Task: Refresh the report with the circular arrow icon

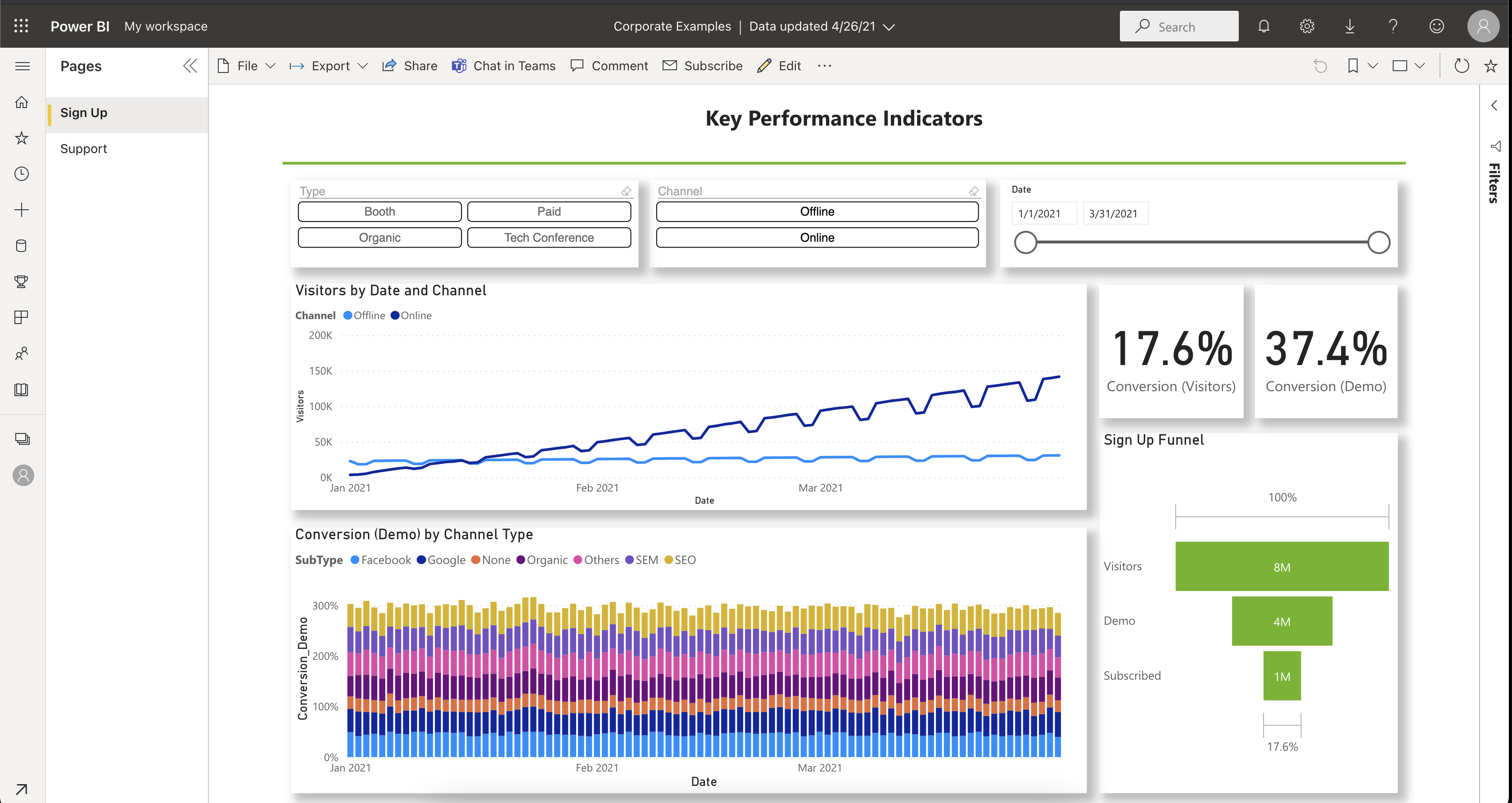Action: point(1462,66)
